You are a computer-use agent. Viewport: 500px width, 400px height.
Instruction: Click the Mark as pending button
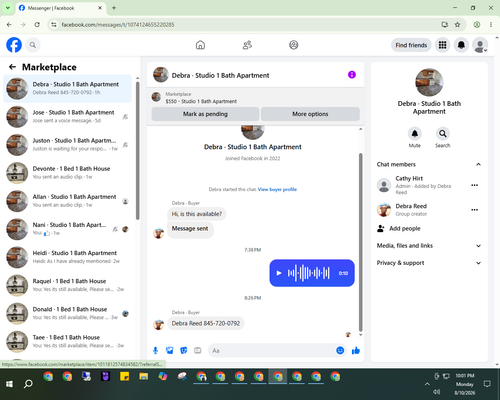(x=205, y=114)
